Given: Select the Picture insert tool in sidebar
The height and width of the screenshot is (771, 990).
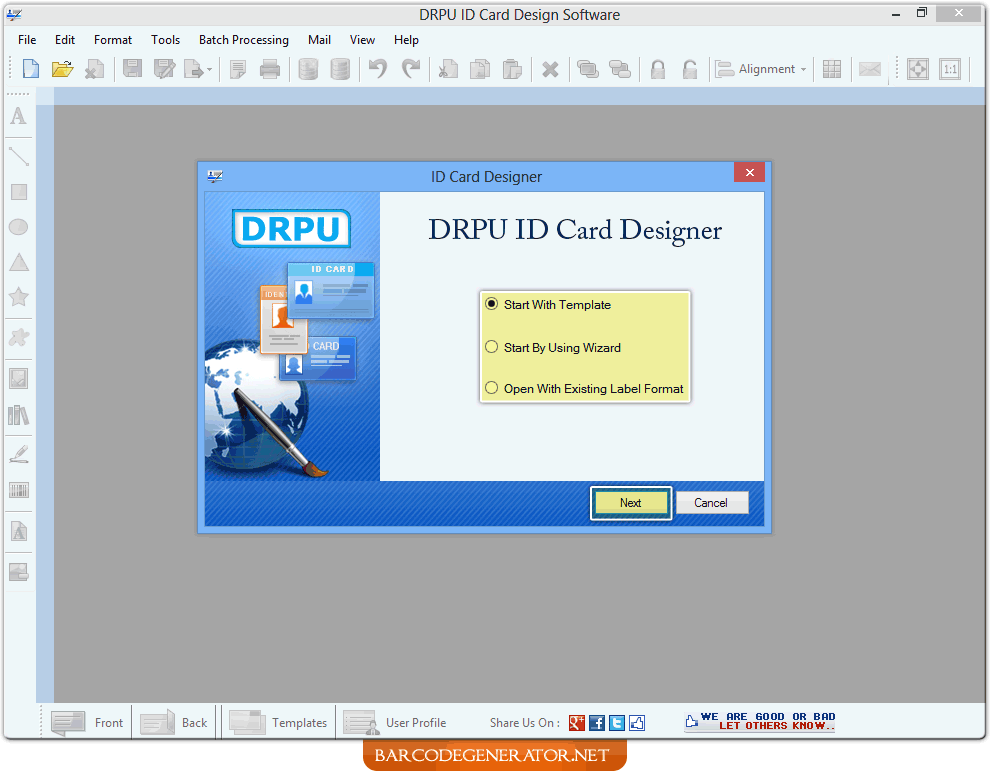Looking at the screenshot, I should click(18, 379).
